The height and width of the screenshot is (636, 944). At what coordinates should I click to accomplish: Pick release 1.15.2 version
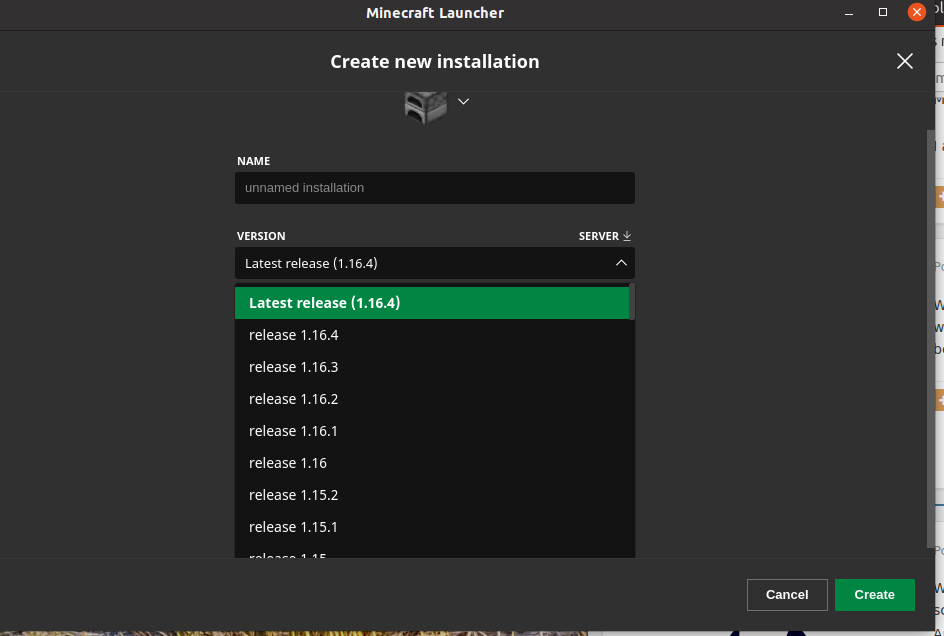tap(432, 494)
